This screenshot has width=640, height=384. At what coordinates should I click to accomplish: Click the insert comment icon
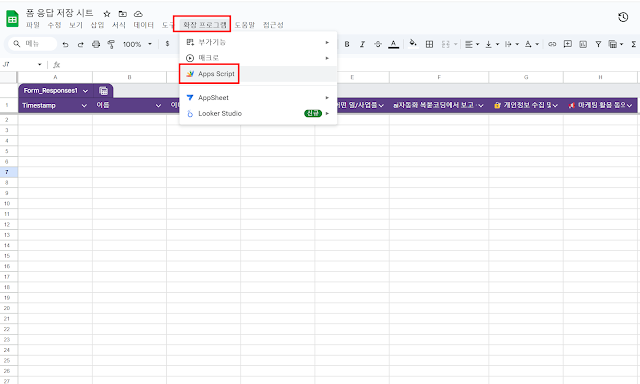[567, 44]
